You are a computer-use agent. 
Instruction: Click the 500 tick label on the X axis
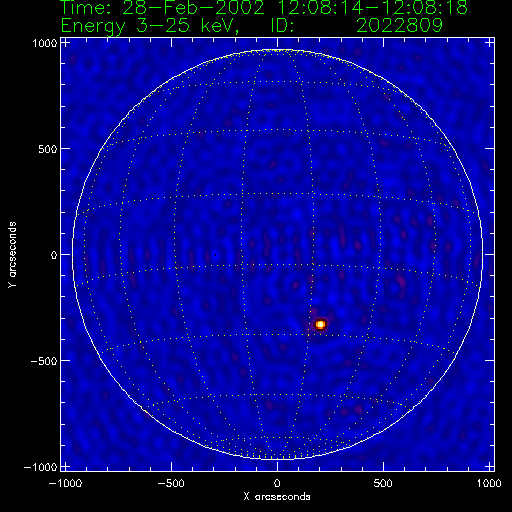click(383, 483)
